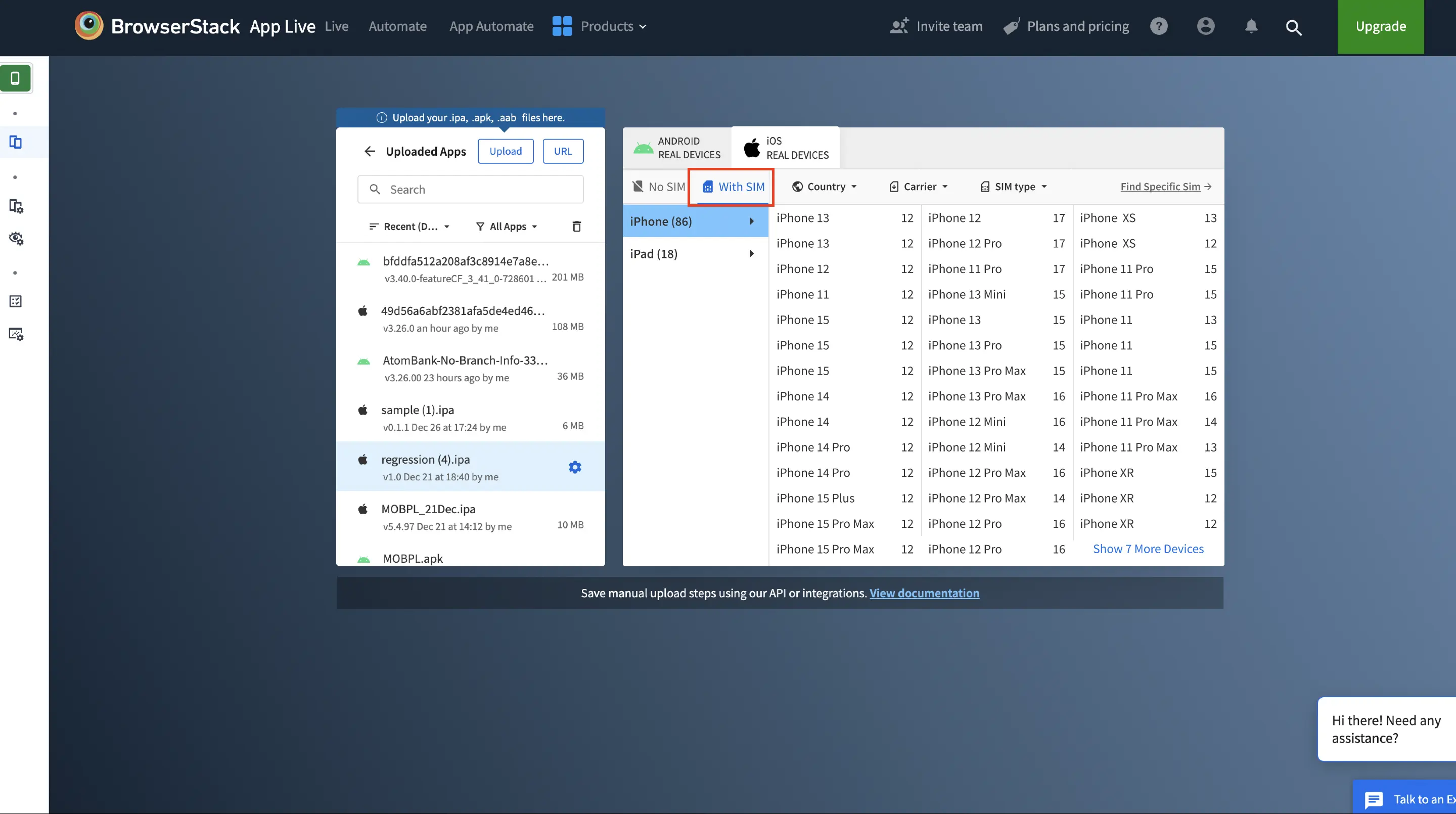
Task: Open the notifications bell icon
Action: click(1251, 26)
